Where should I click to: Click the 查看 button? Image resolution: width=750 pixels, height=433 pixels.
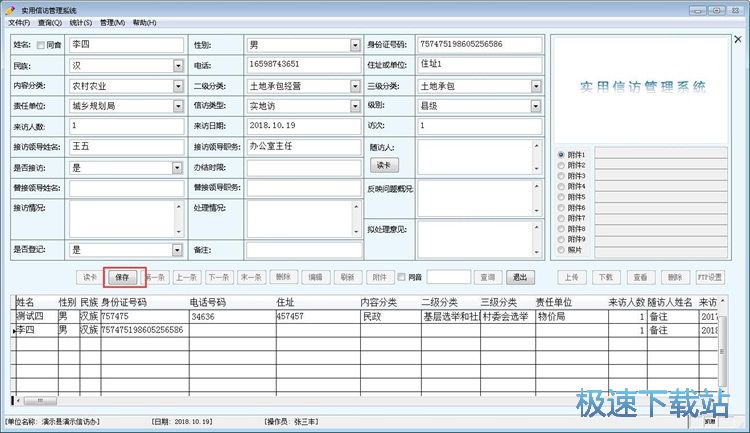[x=640, y=277]
